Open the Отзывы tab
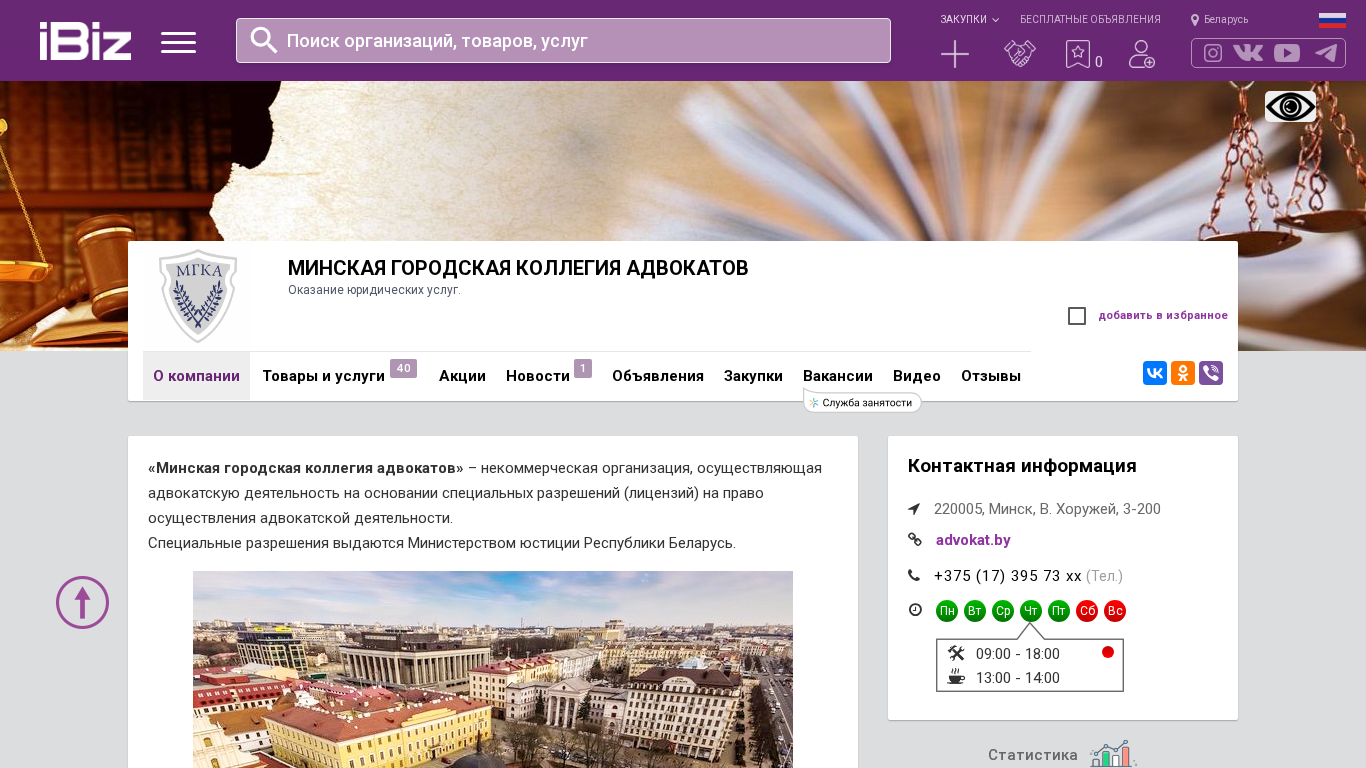Screen dimensions: 1366x768 pyautogui.click(x=991, y=376)
